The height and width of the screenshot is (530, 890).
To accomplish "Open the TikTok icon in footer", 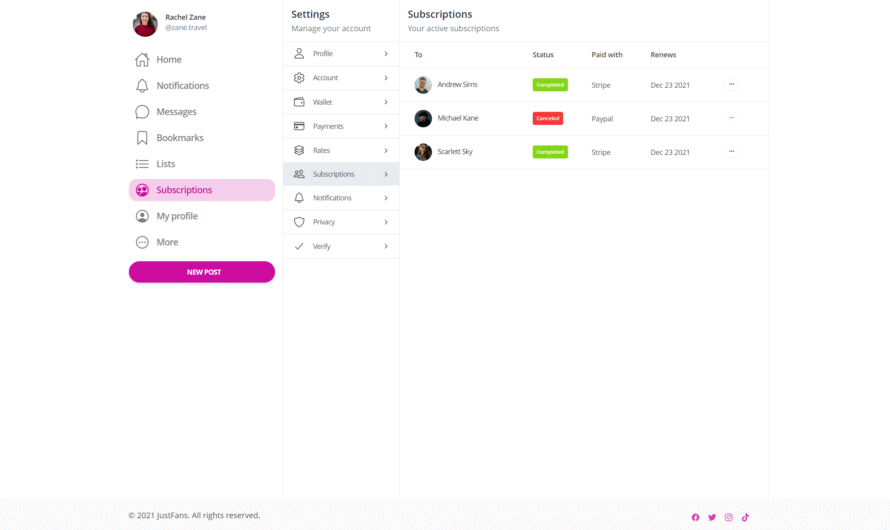I will 745,517.
